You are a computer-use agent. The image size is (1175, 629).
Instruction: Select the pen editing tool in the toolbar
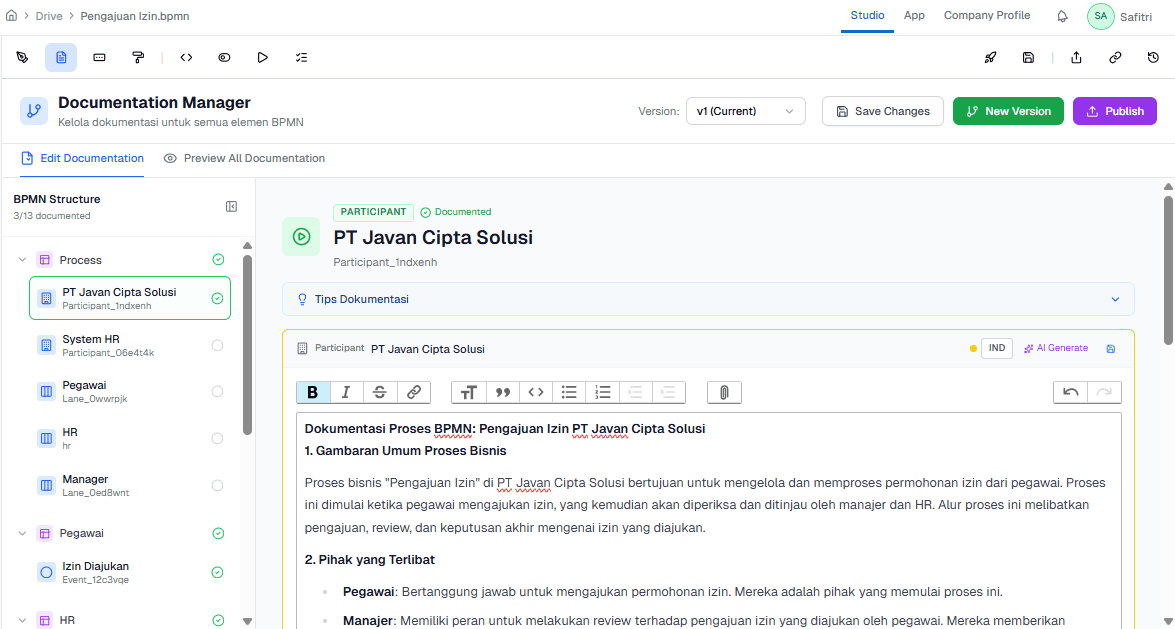point(22,57)
